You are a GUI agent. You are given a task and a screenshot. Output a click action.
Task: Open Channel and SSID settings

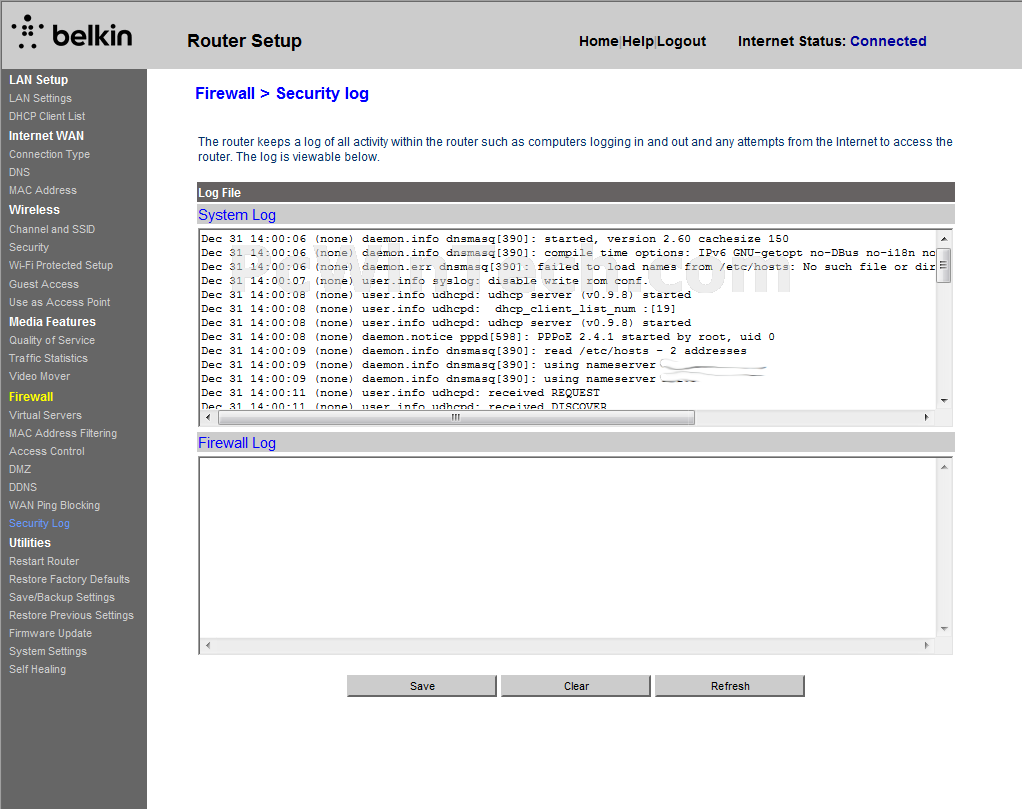(x=52, y=229)
